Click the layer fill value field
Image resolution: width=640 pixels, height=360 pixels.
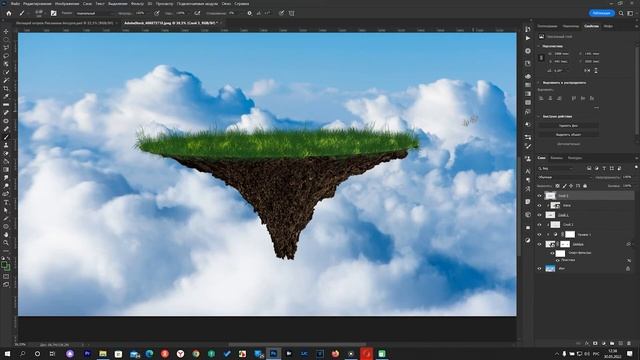coord(627,186)
